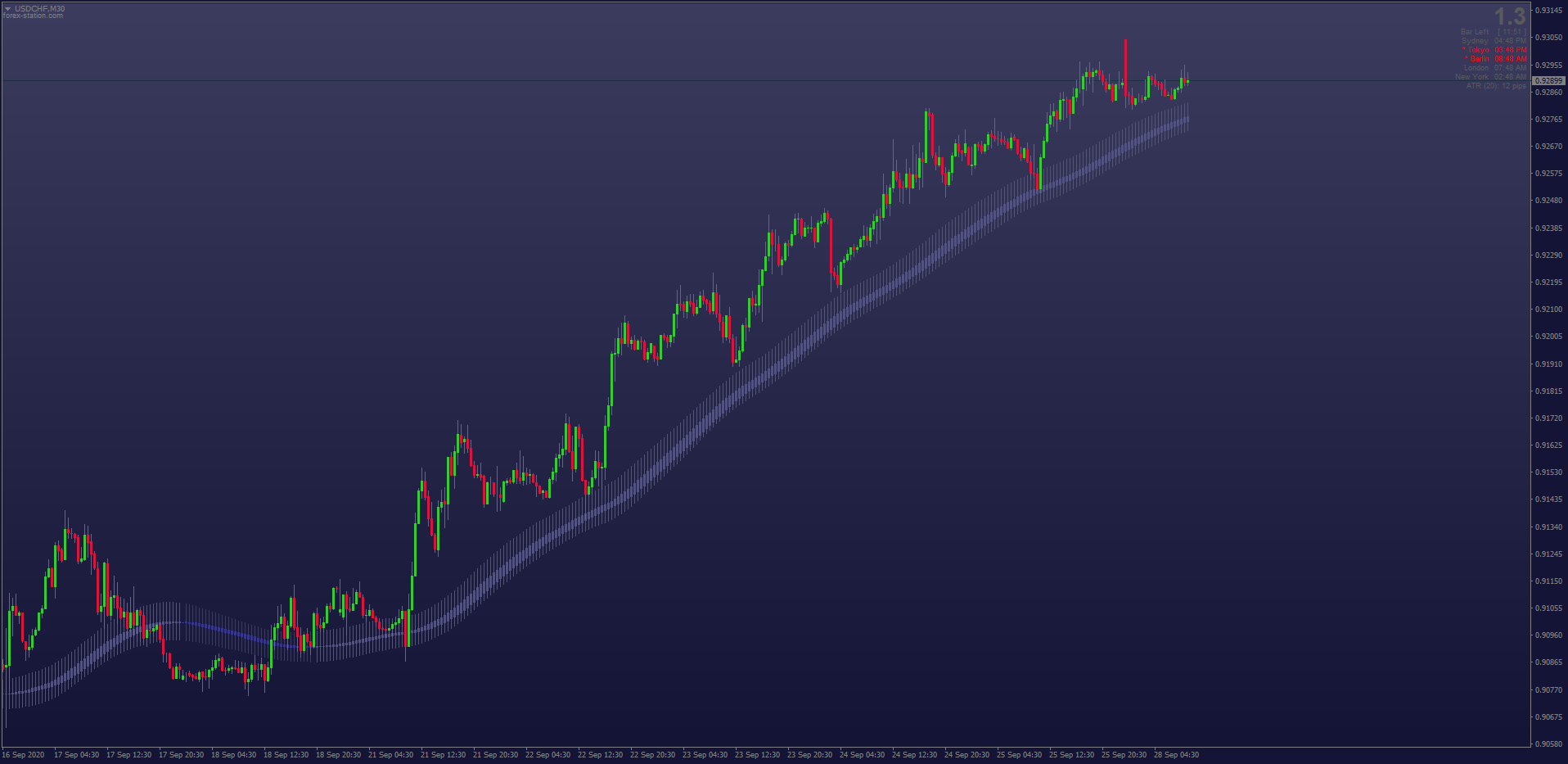Click the Bar Left countdown line

1494,32
